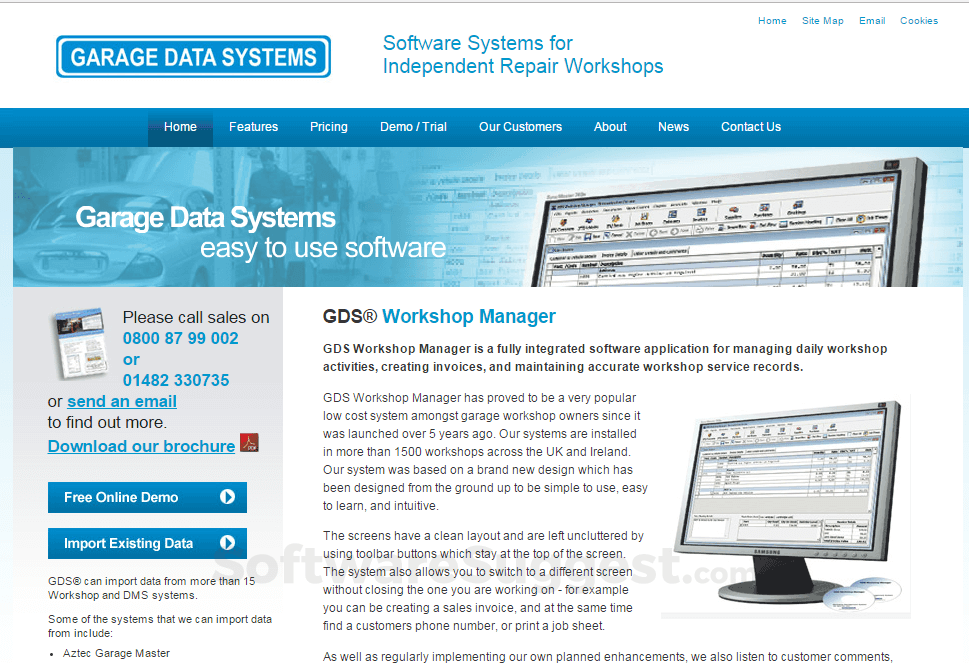Click the Site Map link at top

822,20
